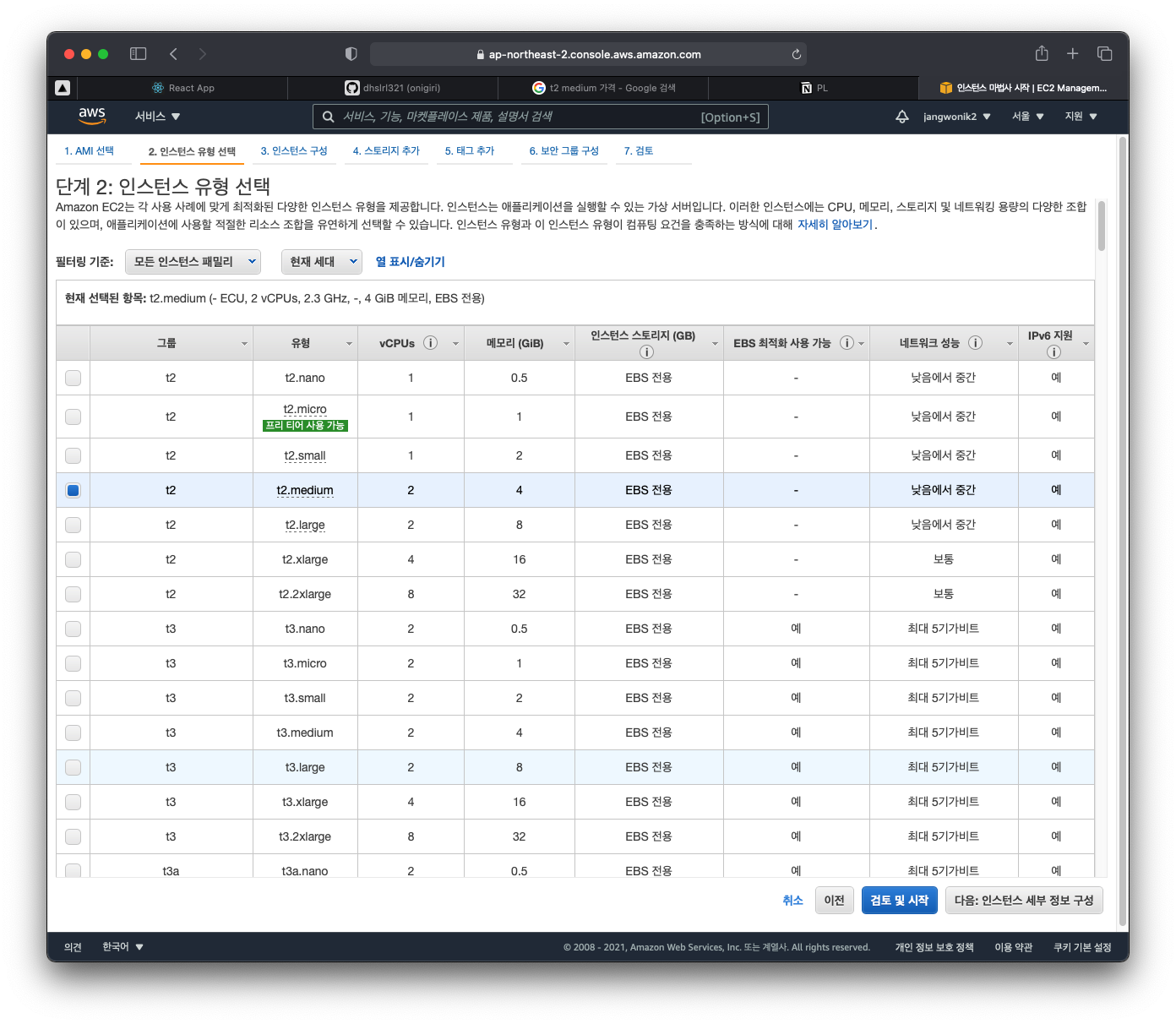Click 열 표시/숨기기 link
1176x1024 pixels.
pos(411,262)
